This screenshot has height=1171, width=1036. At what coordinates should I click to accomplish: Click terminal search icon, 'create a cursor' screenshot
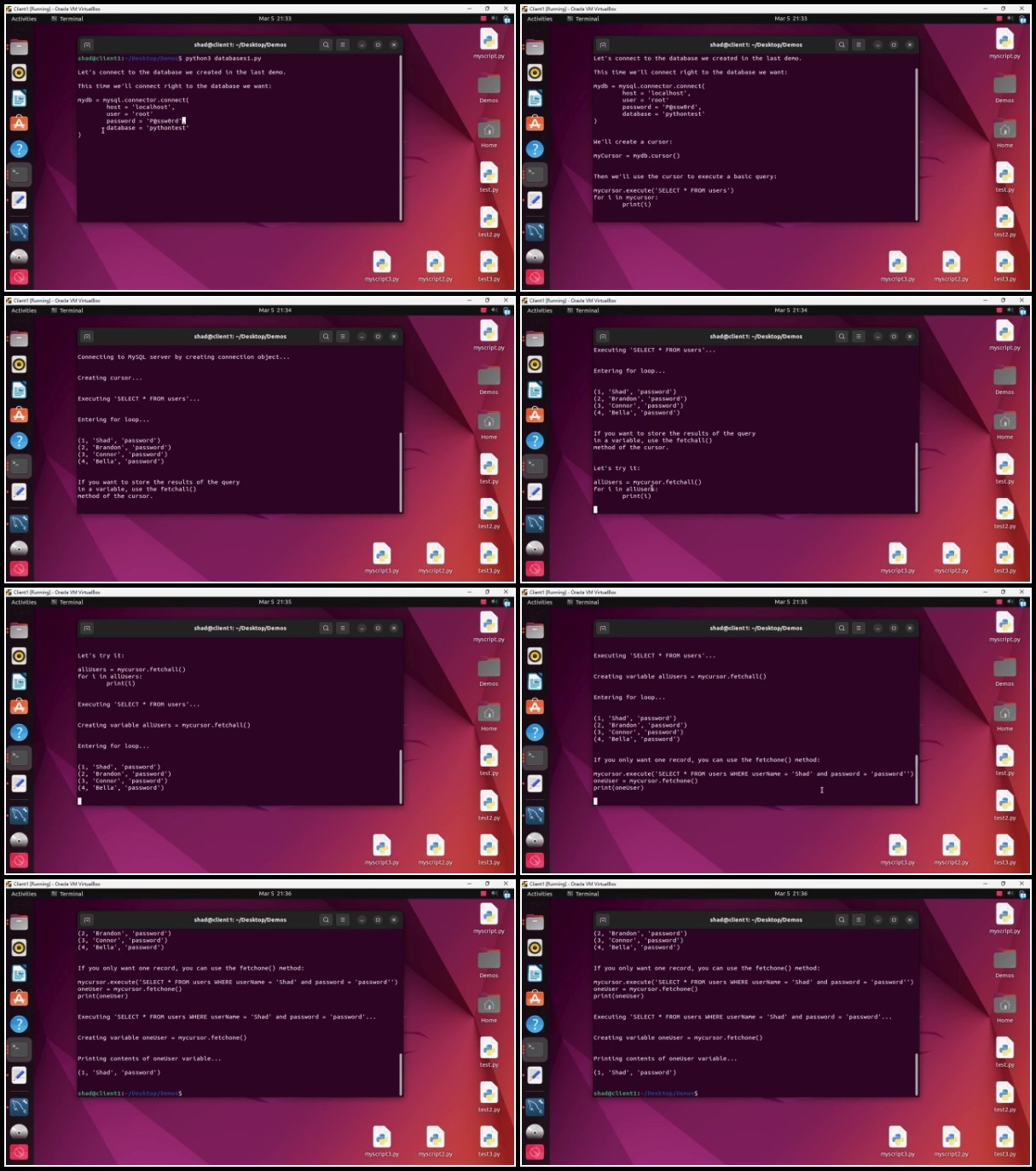click(842, 44)
